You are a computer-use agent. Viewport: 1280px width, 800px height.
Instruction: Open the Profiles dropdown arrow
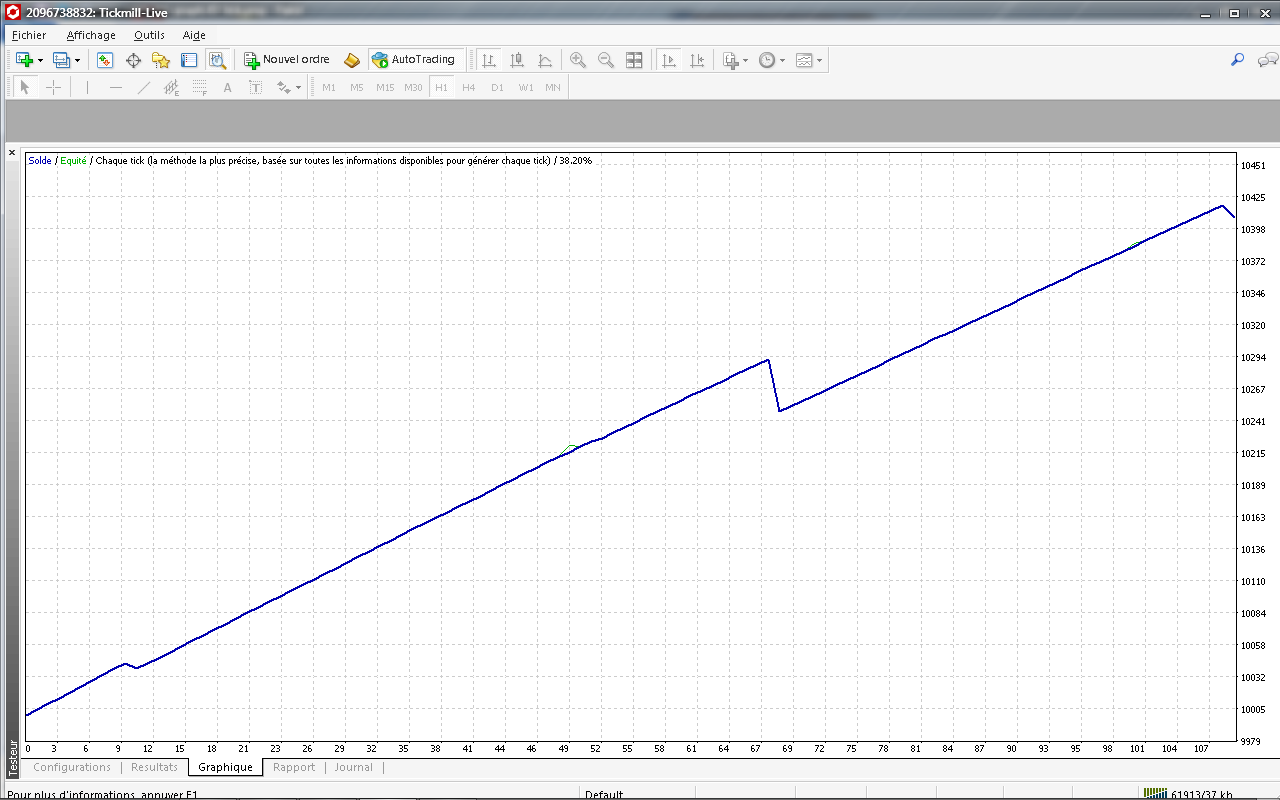76,61
